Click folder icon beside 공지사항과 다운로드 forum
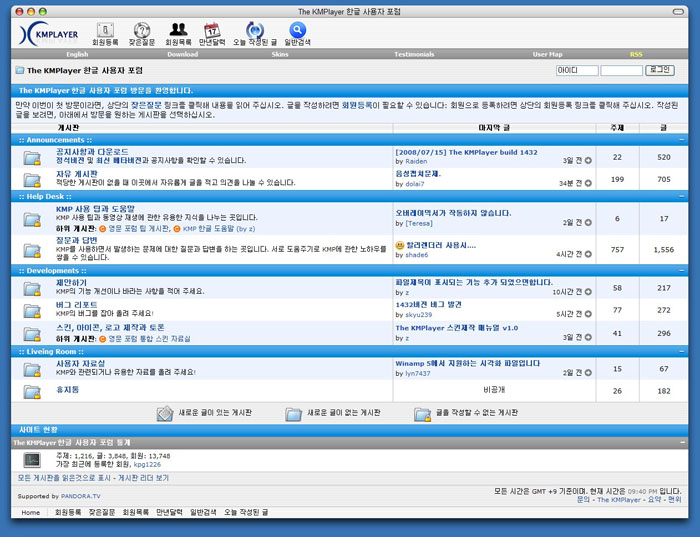 (32, 157)
